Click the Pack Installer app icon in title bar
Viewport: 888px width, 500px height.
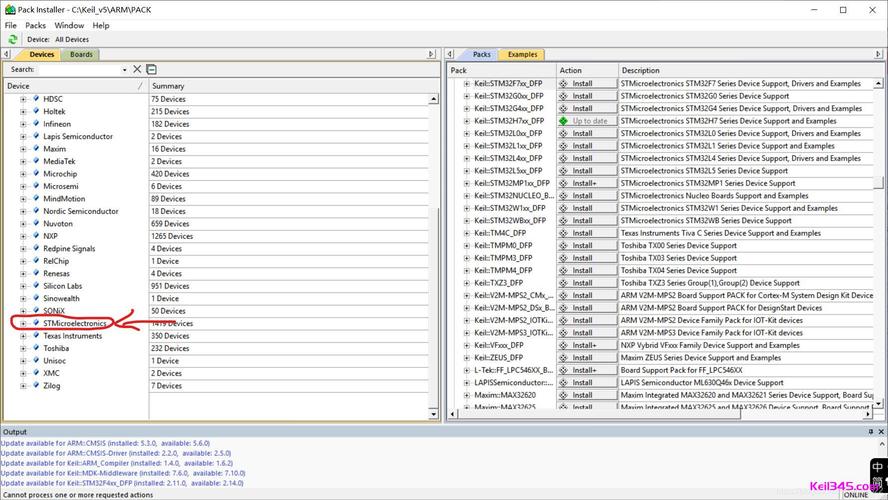tap(10, 10)
